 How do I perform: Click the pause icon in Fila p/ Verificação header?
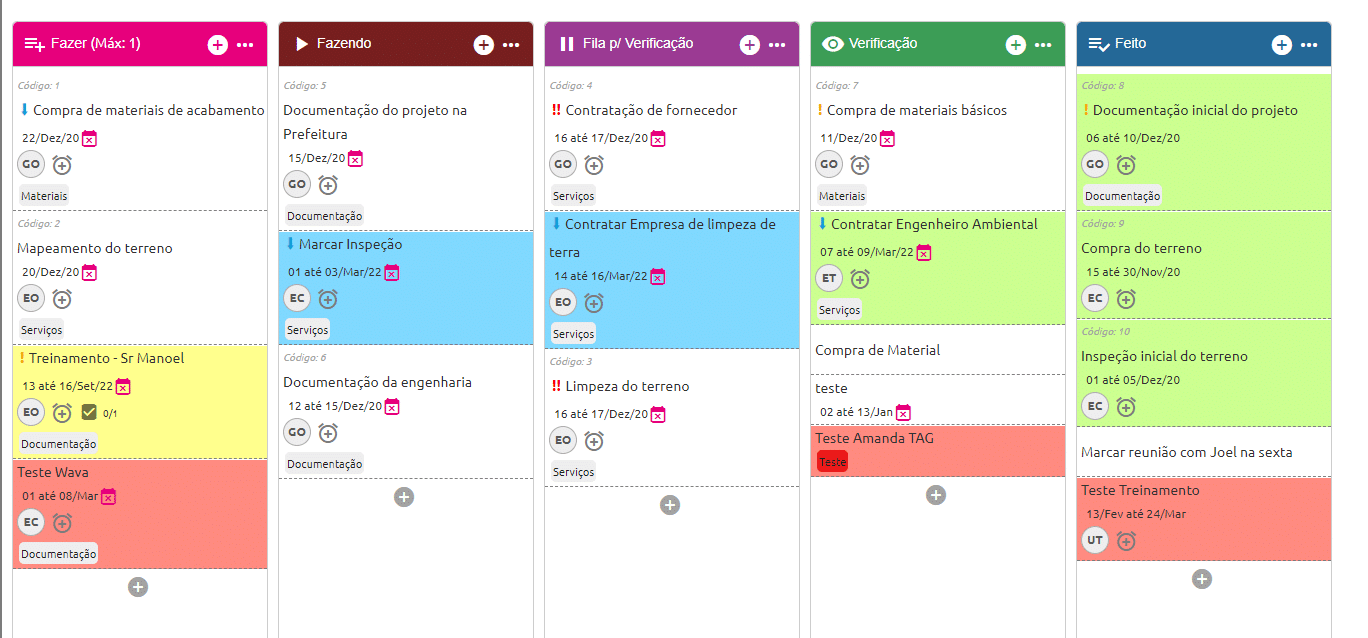567,44
